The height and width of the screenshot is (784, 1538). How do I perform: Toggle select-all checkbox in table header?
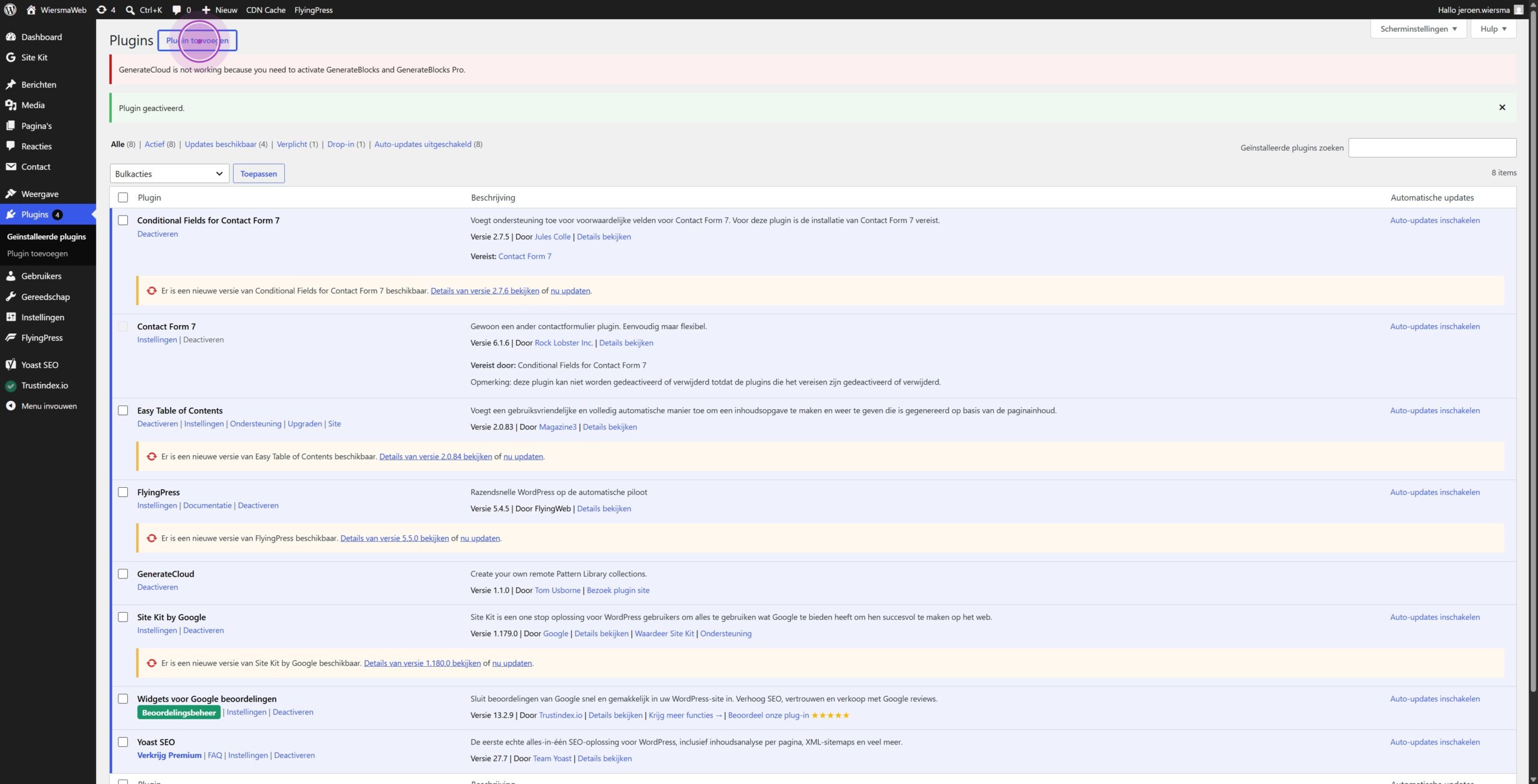pyautogui.click(x=123, y=197)
